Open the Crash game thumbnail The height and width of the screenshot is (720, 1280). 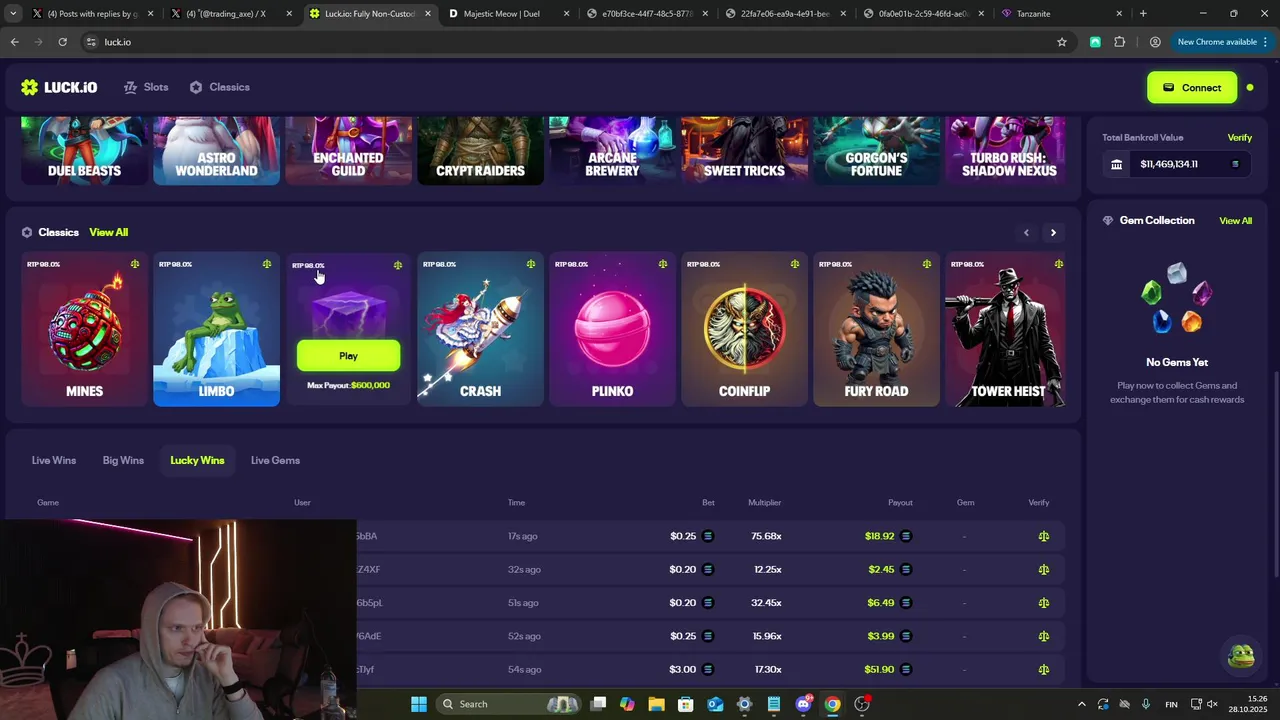[x=480, y=329]
